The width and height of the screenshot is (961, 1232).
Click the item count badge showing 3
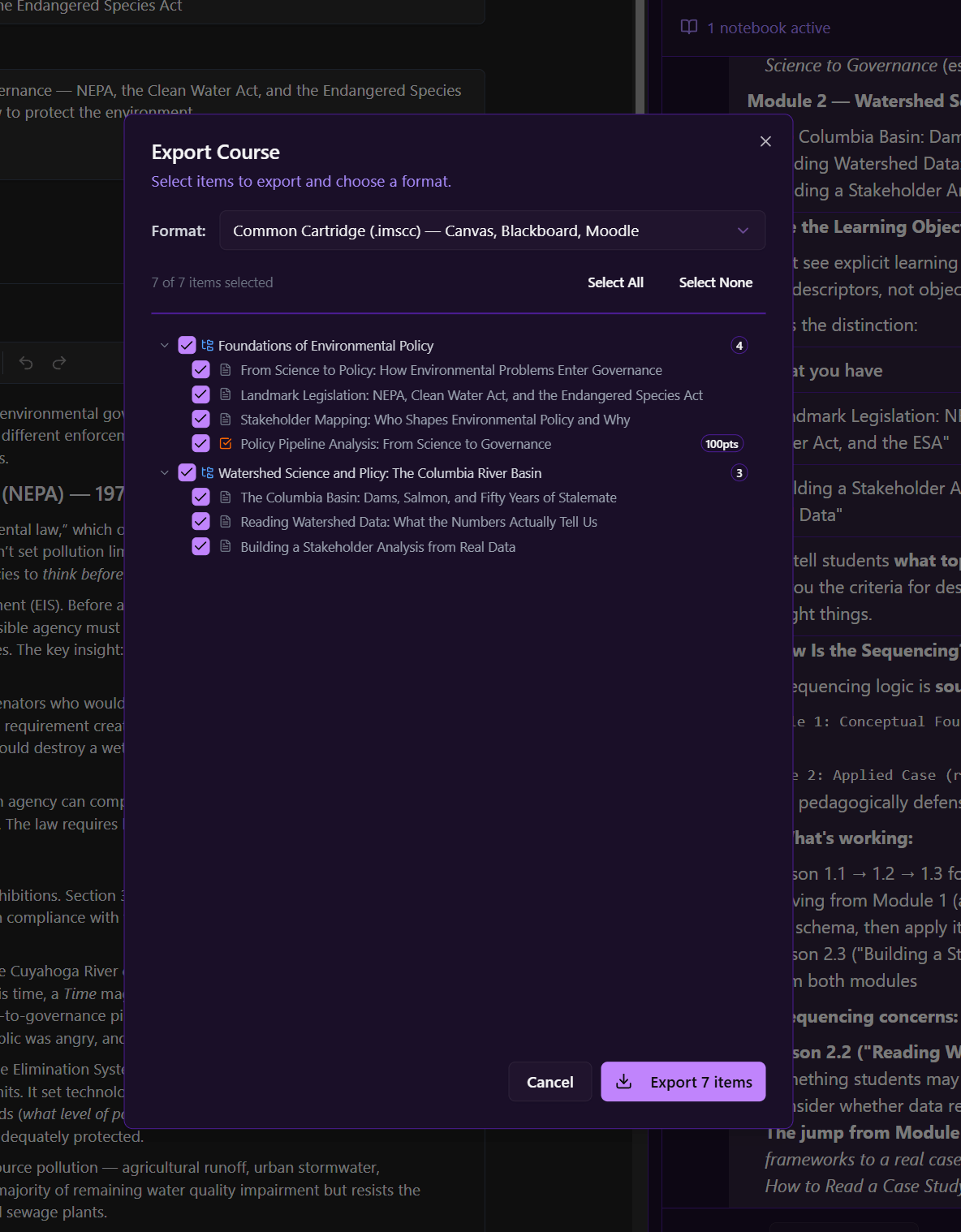[x=739, y=473]
